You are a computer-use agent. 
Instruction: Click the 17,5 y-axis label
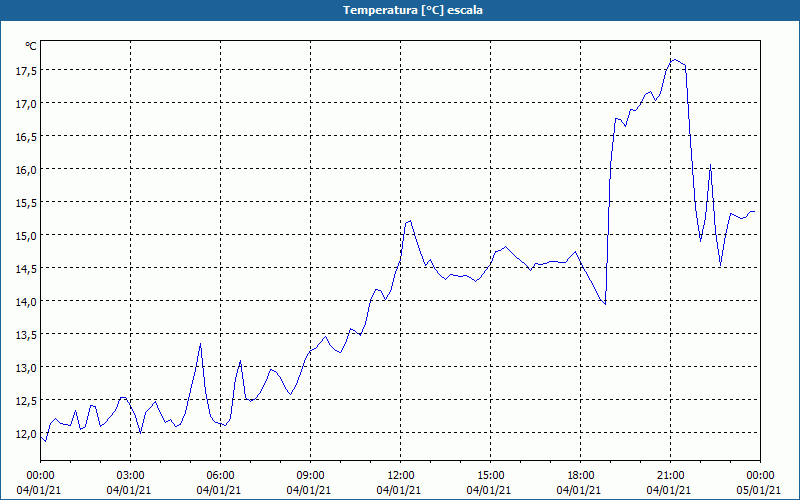click(26, 71)
